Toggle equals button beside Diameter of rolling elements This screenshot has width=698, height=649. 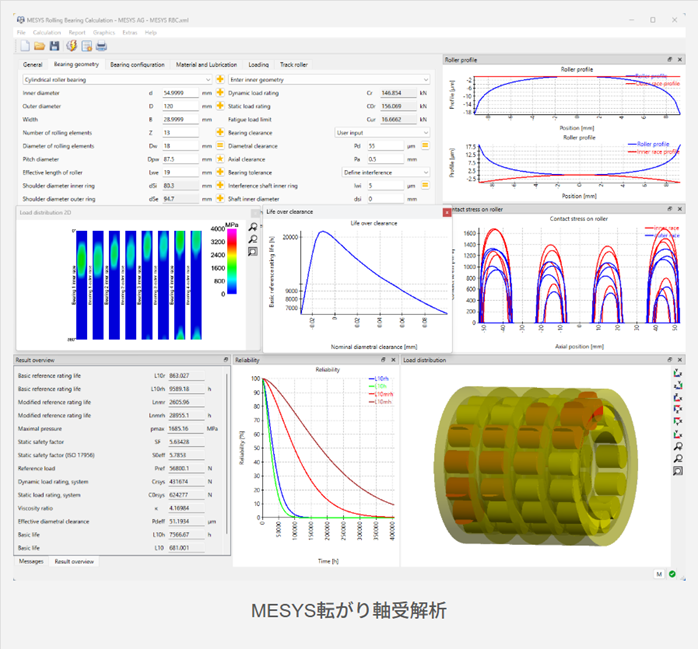(x=220, y=146)
